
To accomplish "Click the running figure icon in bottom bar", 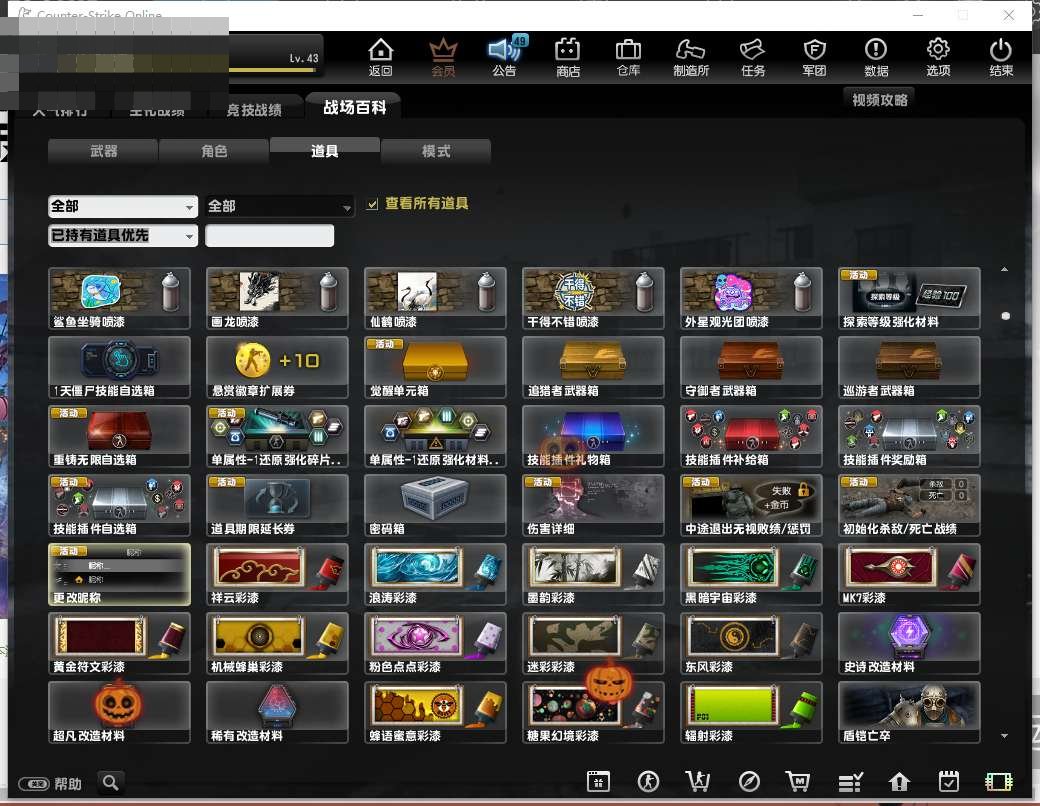I will (x=648, y=782).
